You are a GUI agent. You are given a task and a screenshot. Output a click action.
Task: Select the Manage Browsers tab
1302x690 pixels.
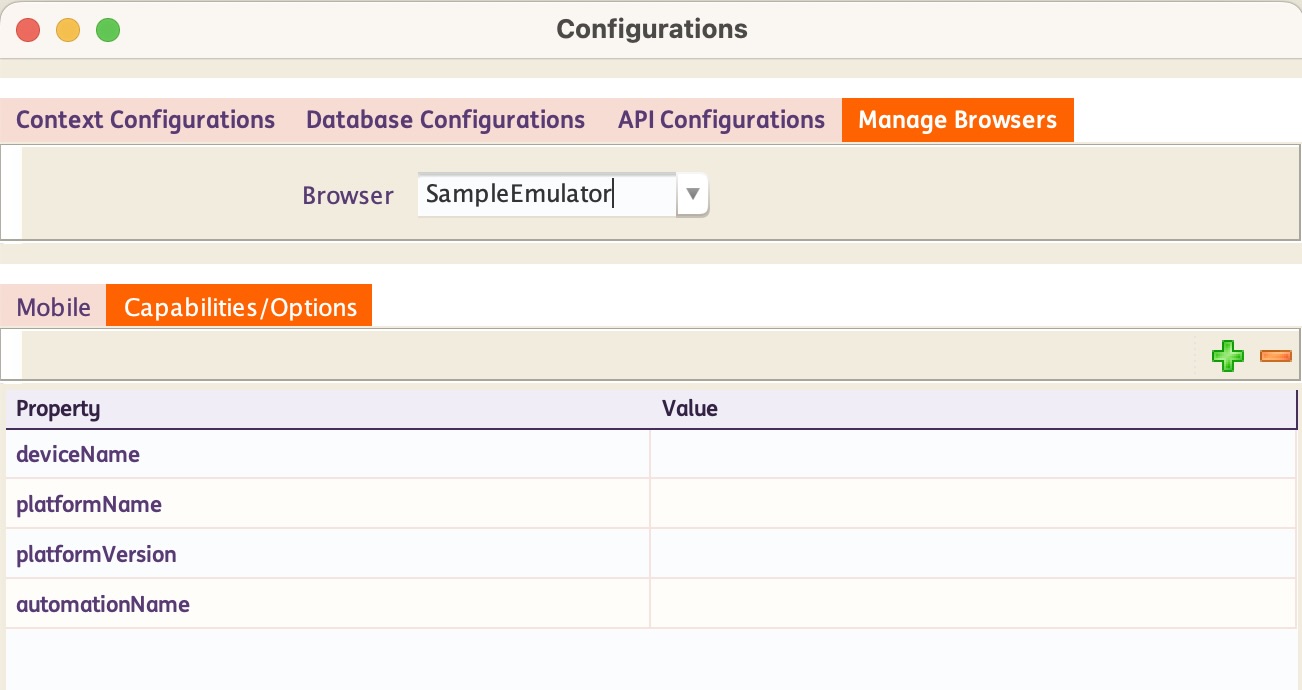click(x=957, y=120)
